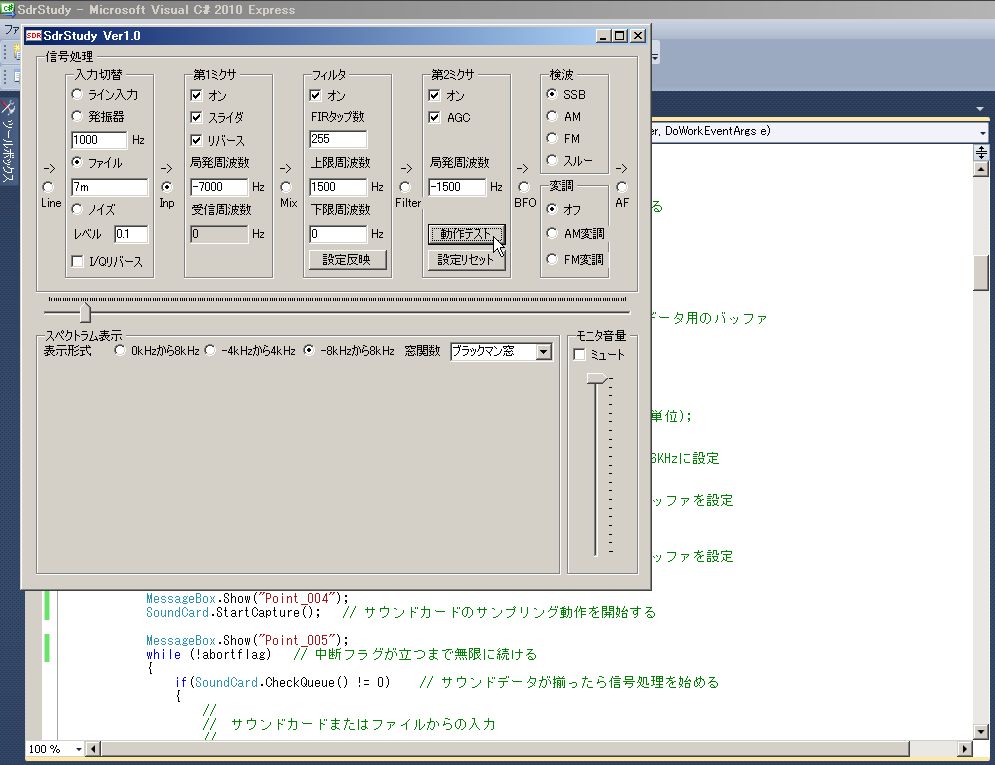Click editor horizontal scrollbar right arrow
The height and width of the screenshot is (765, 995).
pos(965,749)
